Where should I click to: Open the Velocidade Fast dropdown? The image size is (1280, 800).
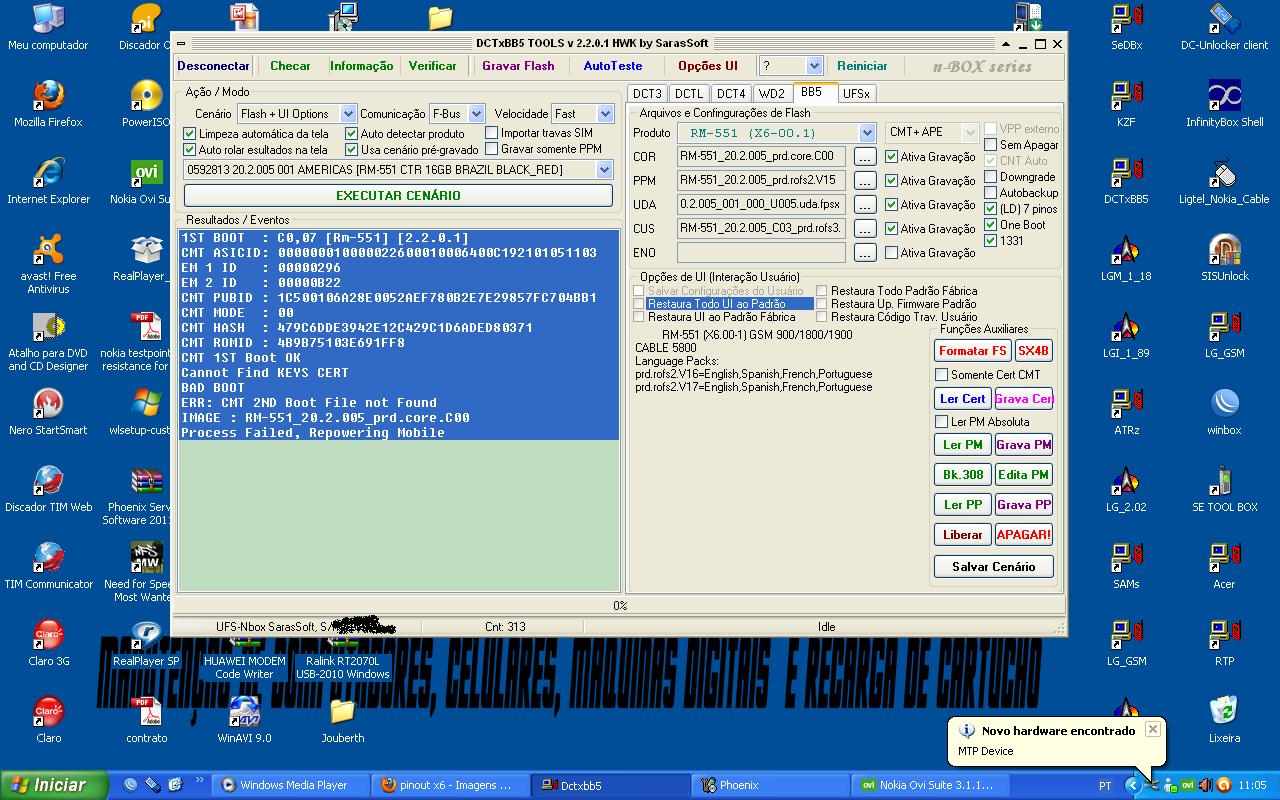click(x=605, y=114)
